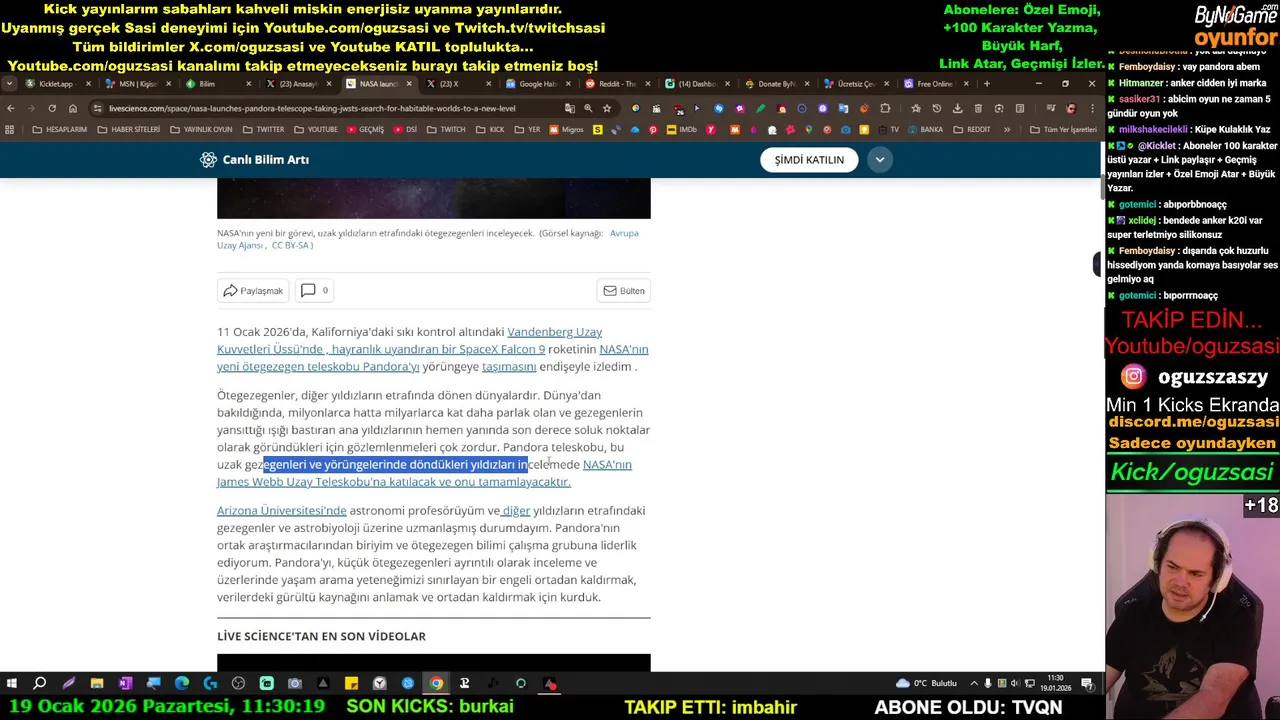Open the YAYINLIK OYUN bookmarks folder
The height and width of the screenshot is (720, 1280).
coord(201,130)
